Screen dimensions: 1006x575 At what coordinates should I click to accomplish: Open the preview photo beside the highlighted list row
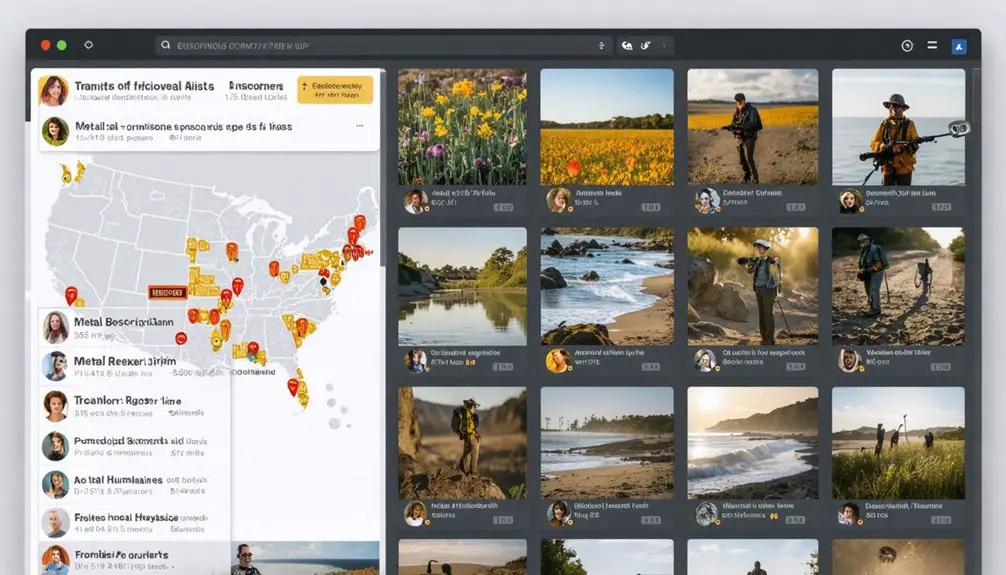click(305, 558)
